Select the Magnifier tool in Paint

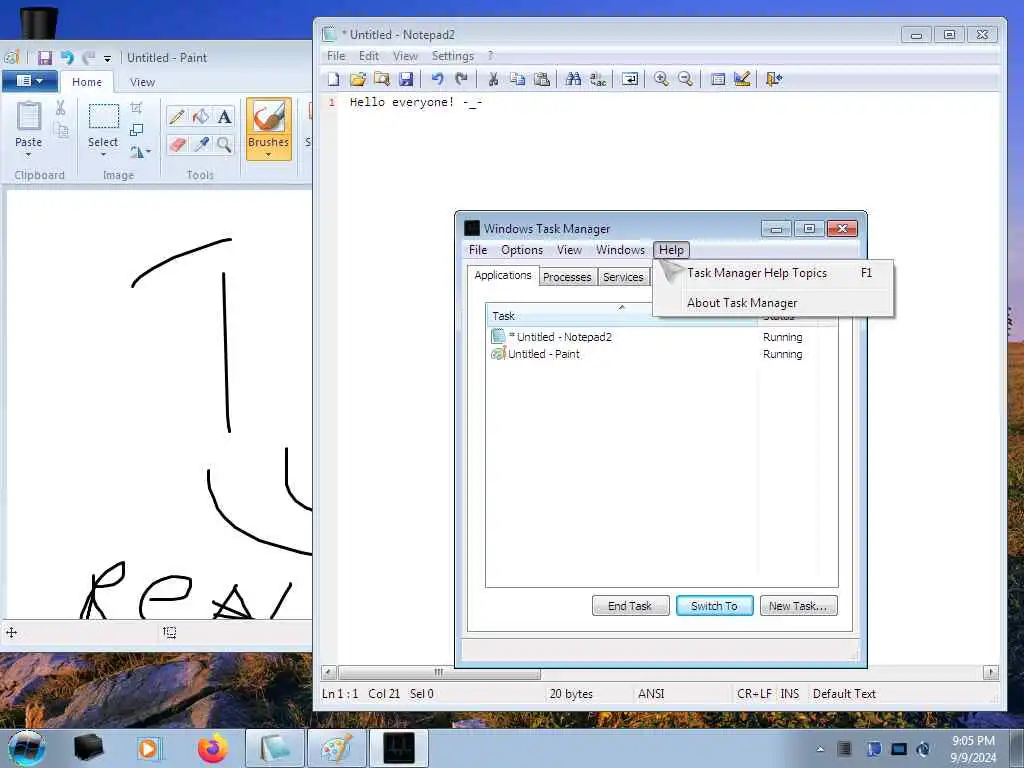224,144
